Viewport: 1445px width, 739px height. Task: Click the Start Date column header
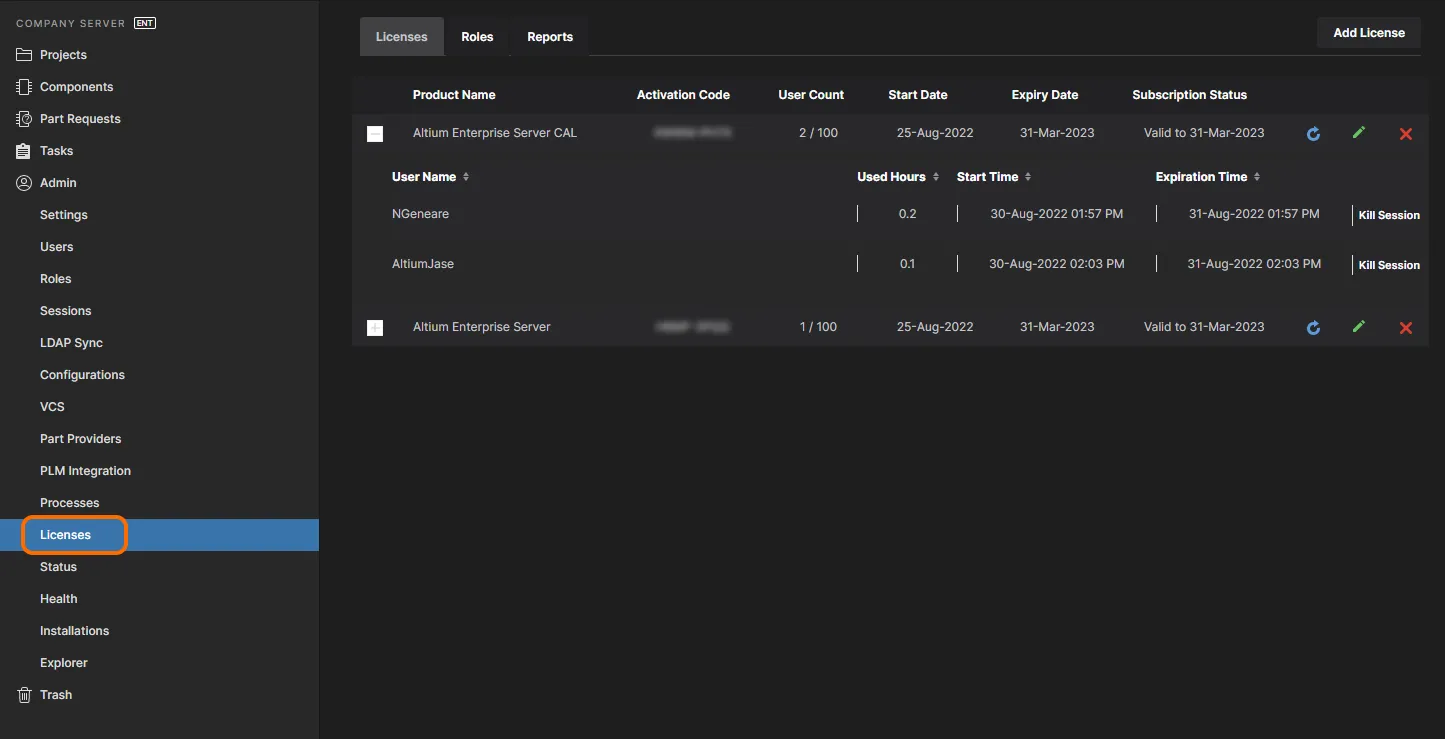(918, 95)
